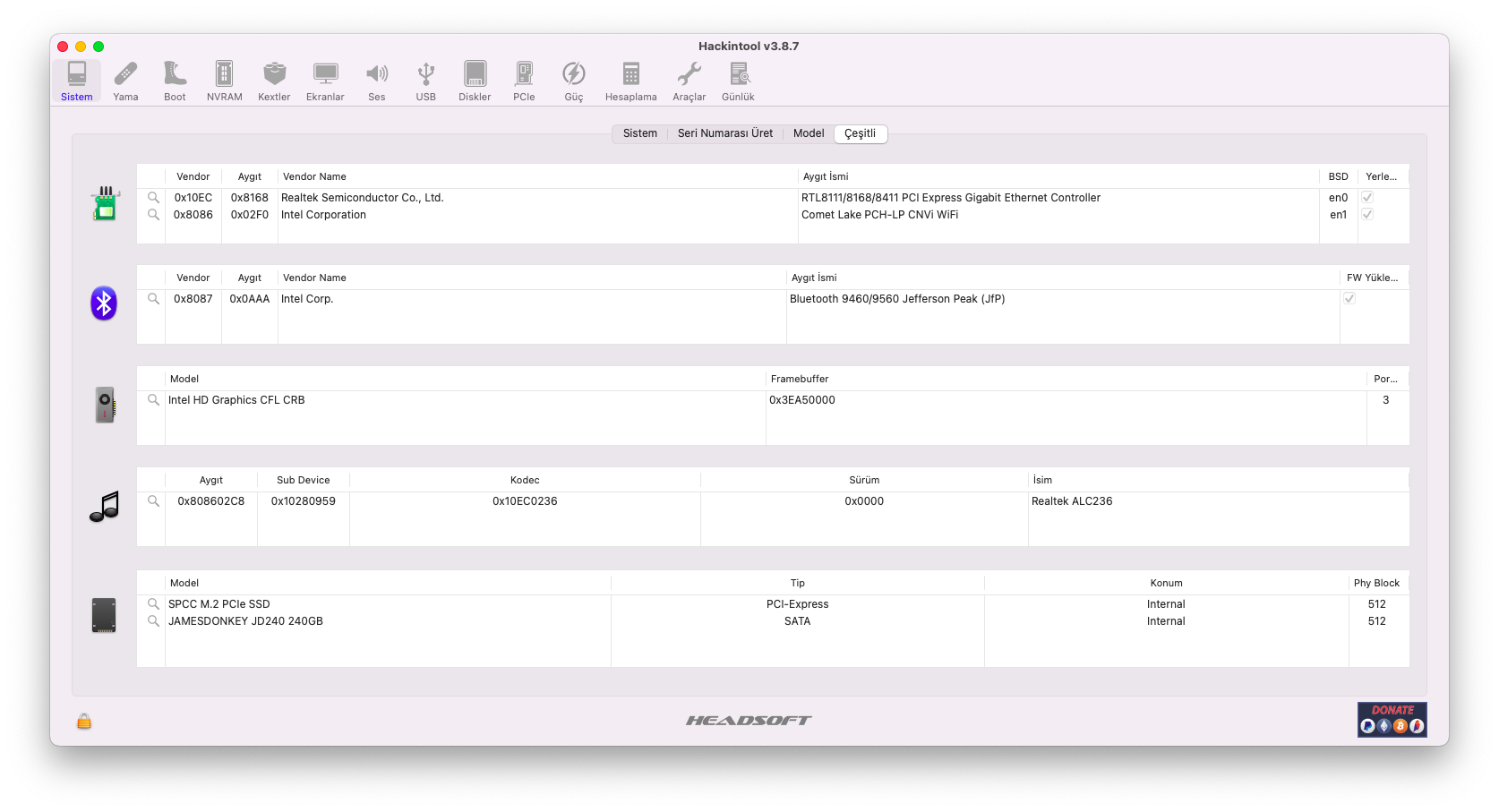This screenshot has width=1499, height=812.
Task: Toggle built-in checkbox for en0 Realtek
Action: (1367, 198)
